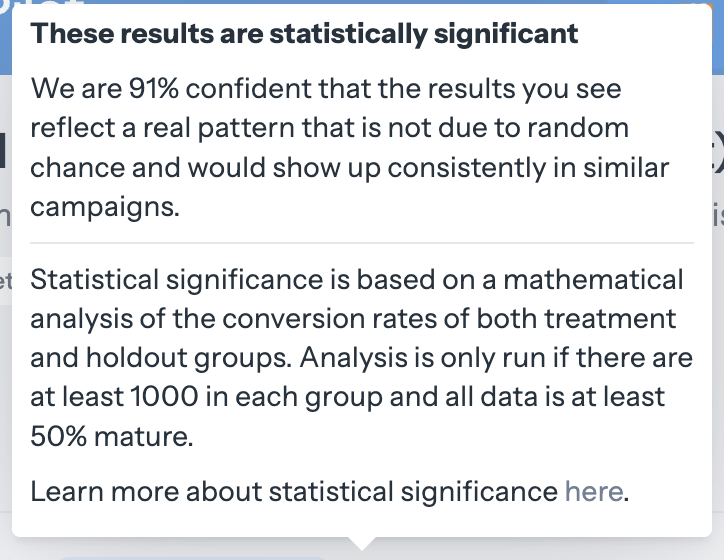The height and width of the screenshot is (560, 724).
Task: Click the phrase 'holdout groups' in tooltip
Action: pyautogui.click(x=188, y=358)
